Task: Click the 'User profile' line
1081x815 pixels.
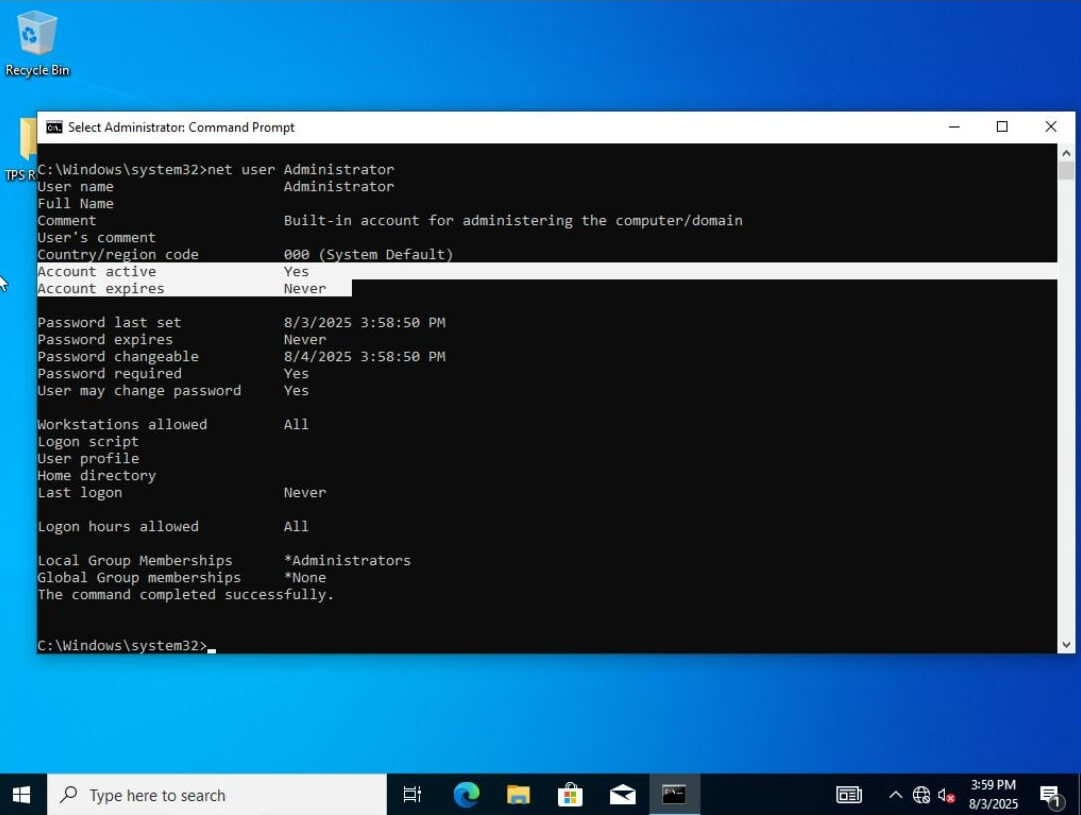Action: [88, 459]
